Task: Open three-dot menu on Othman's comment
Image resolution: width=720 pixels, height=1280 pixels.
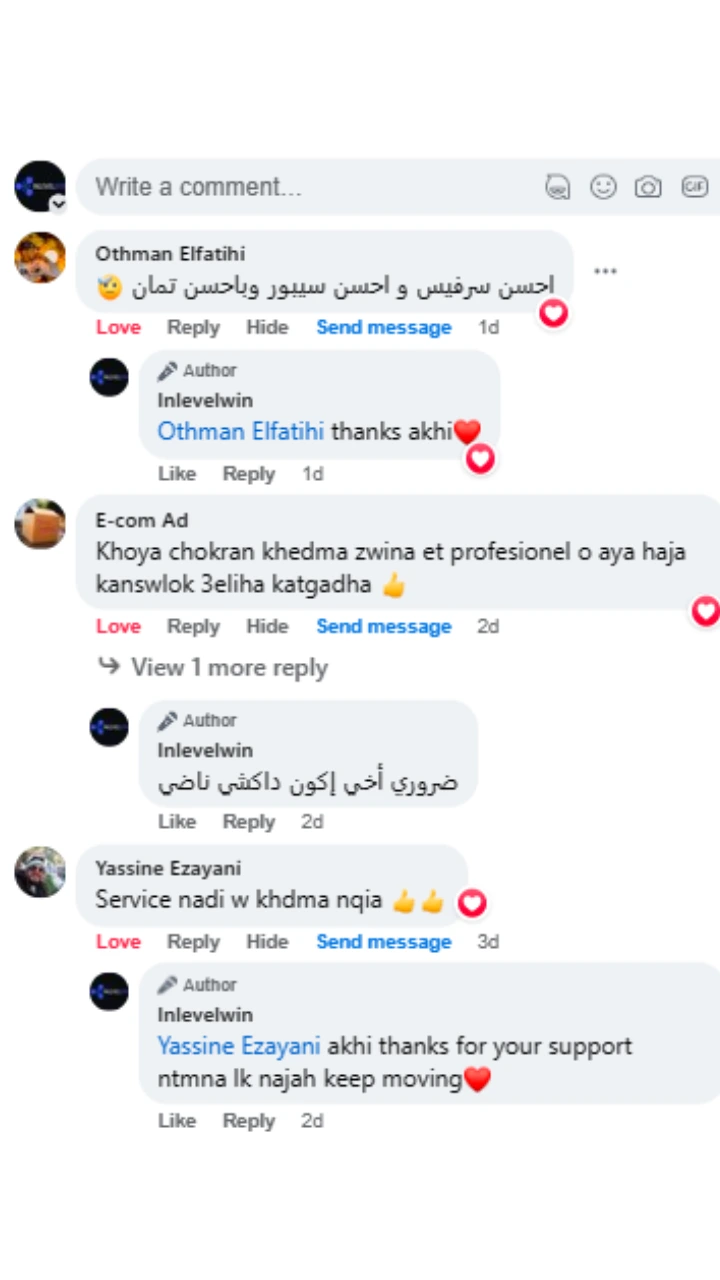Action: click(x=605, y=271)
